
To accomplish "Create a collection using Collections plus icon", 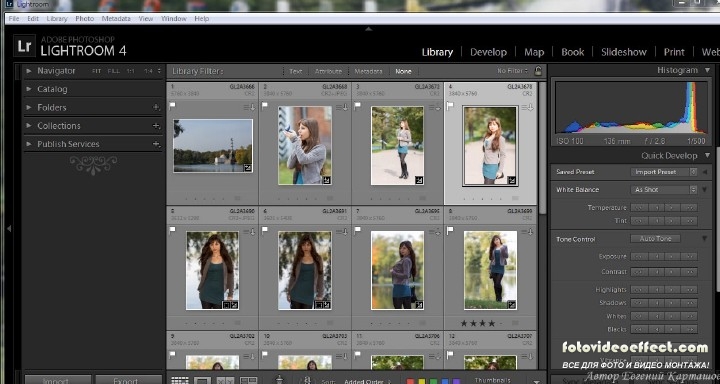I will 157,126.
